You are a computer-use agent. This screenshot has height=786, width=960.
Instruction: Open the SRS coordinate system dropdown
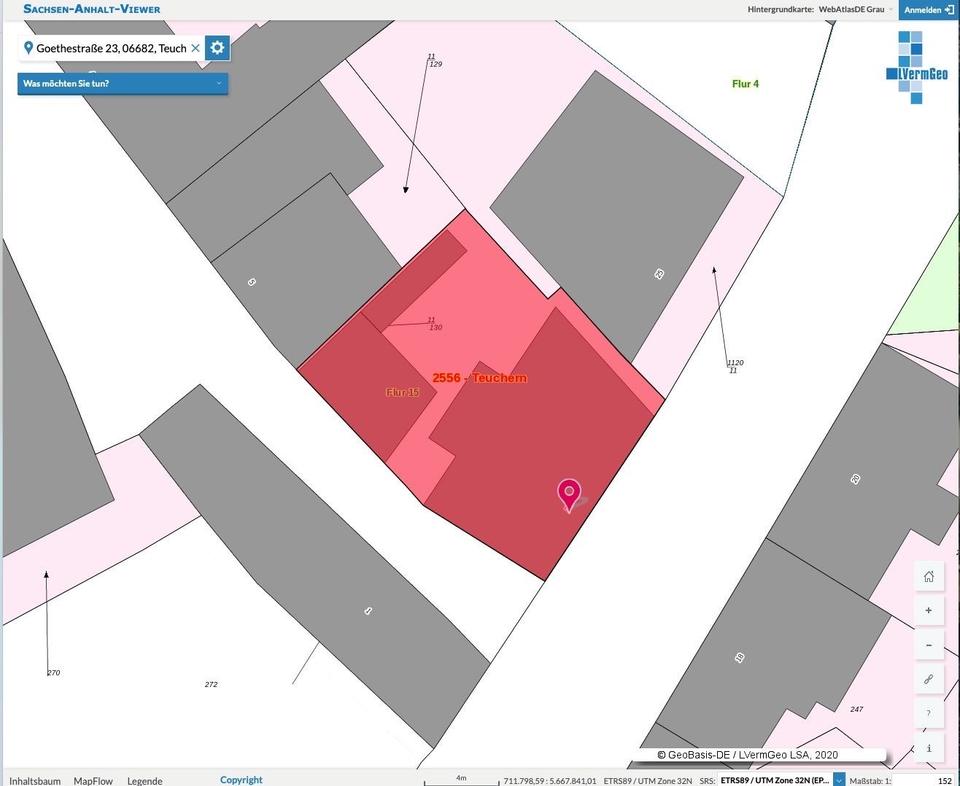(839, 780)
